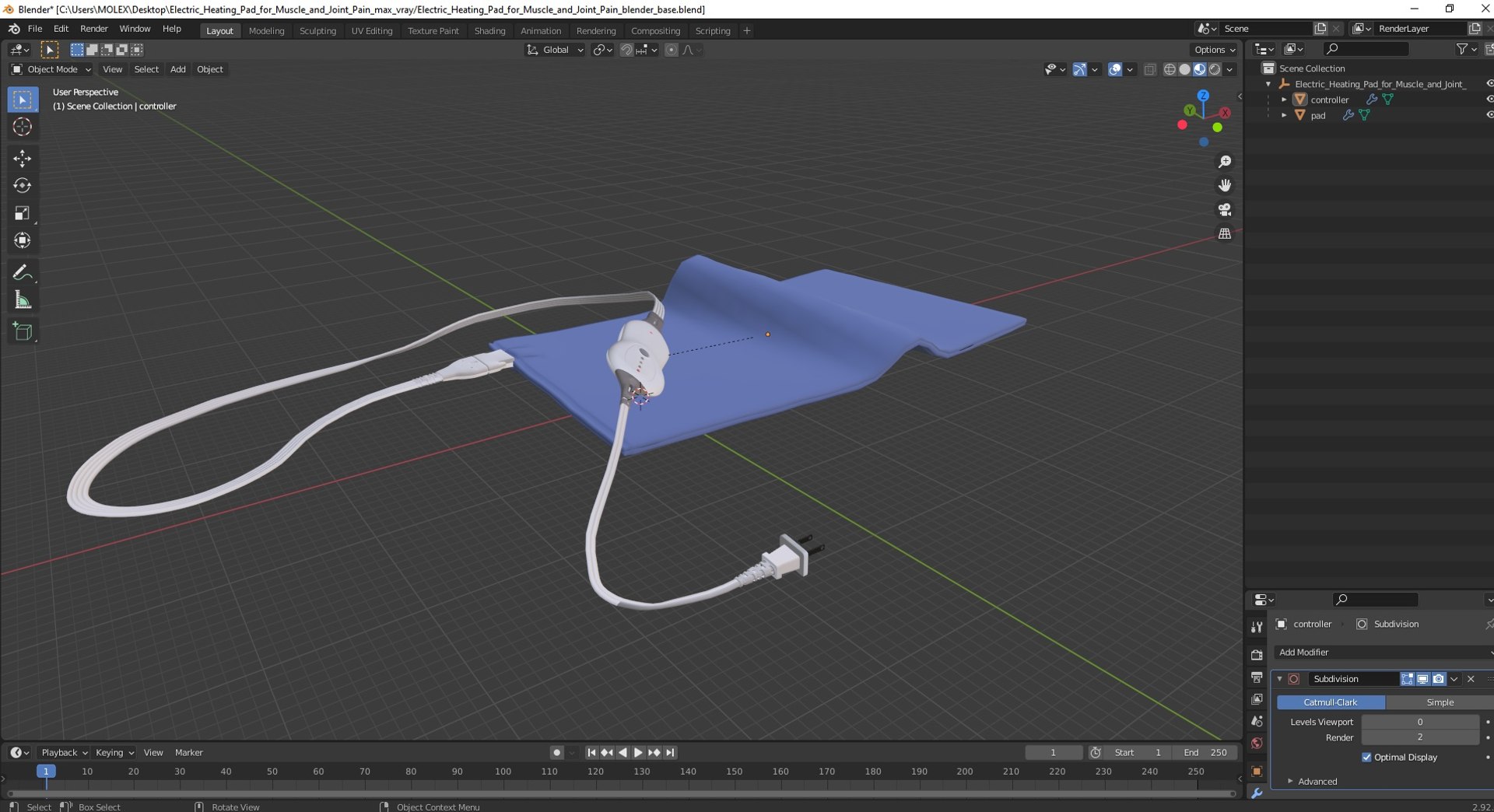Screen dimensions: 1494x812
Task: Click the Levels Viewport value field
Action: coord(1419,722)
